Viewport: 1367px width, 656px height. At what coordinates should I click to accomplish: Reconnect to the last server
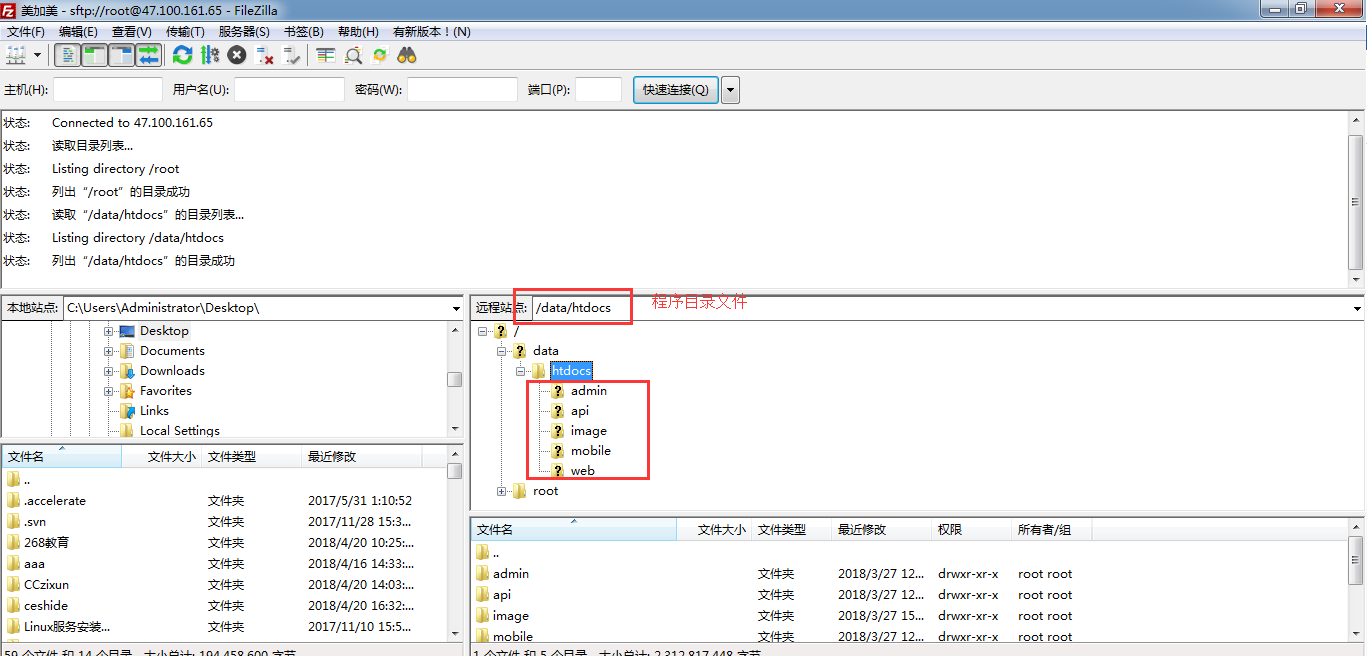(291, 55)
